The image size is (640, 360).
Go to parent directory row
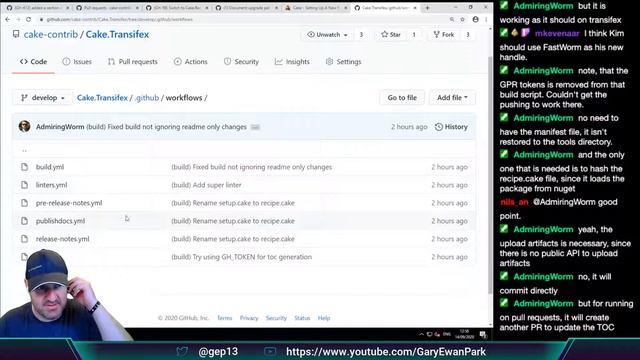[x=24, y=150]
